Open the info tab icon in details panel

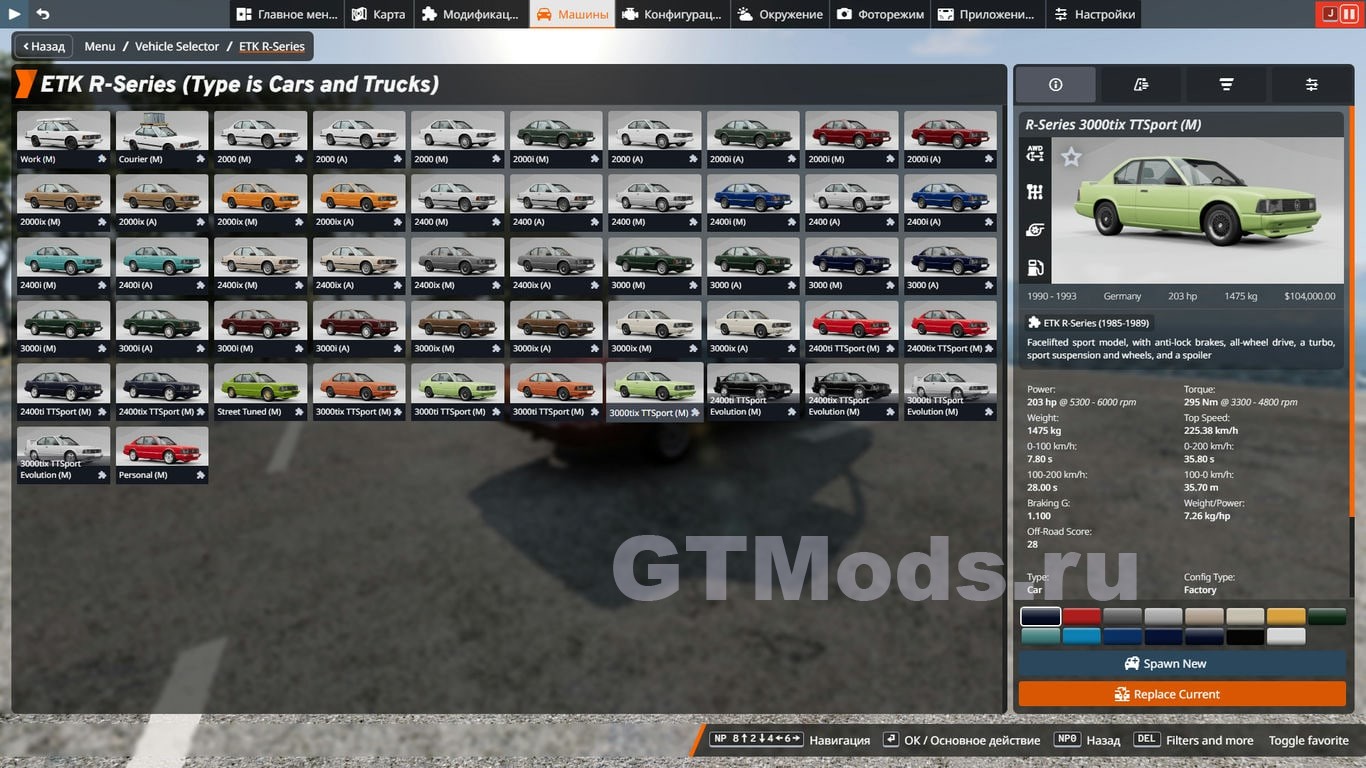coord(1055,85)
